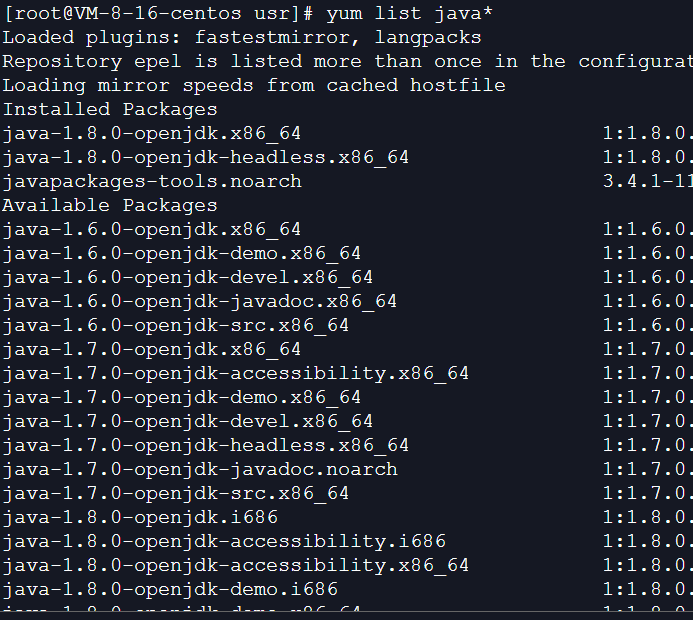Image resolution: width=693 pixels, height=620 pixels.
Task: Click the java-1.8.0-openjdk-demo.i686 entry
Action: (x=170, y=589)
